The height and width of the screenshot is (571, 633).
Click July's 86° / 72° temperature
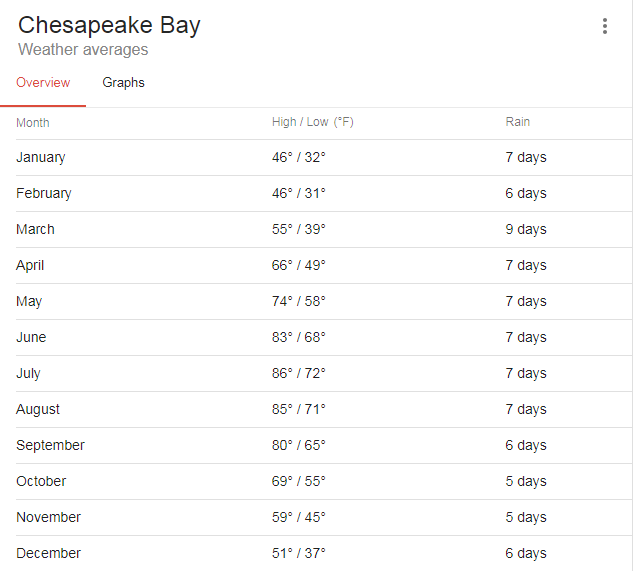coord(299,373)
